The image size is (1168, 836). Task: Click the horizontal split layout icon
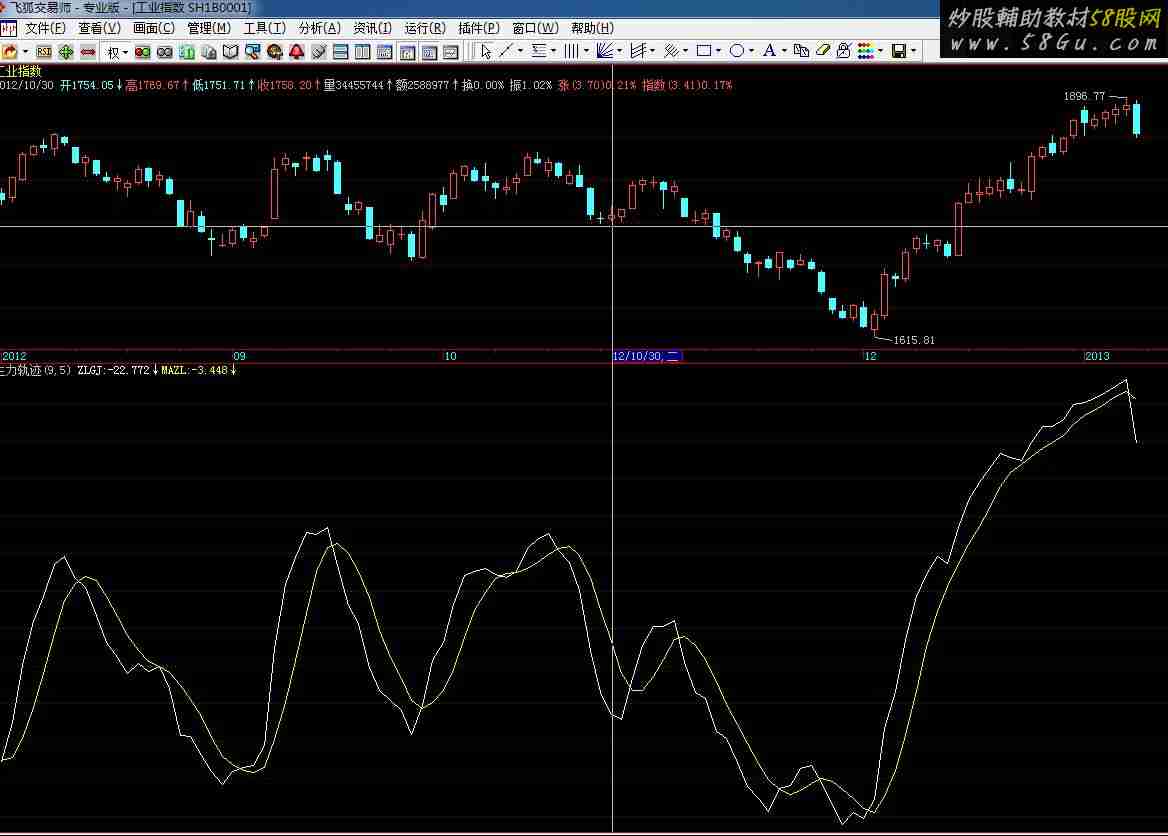tap(341, 51)
